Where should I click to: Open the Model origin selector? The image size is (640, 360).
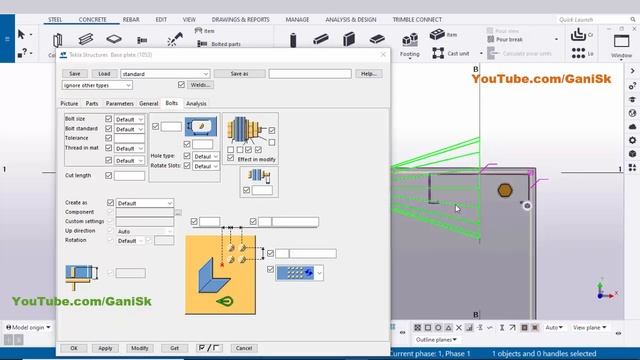click(x=29, y=327)
